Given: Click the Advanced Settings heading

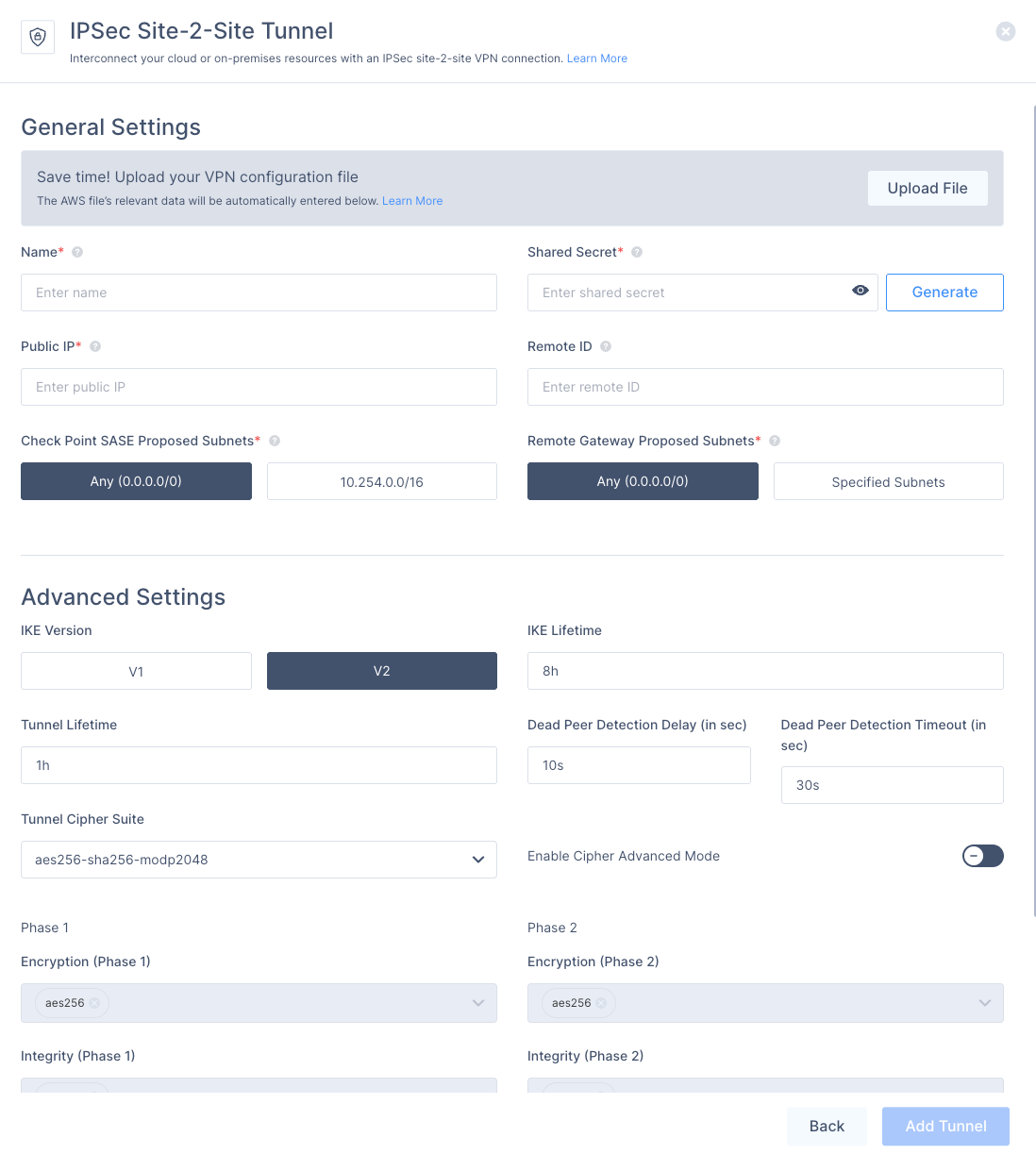Looking at the screenshot, I should [x=124, y=597].
